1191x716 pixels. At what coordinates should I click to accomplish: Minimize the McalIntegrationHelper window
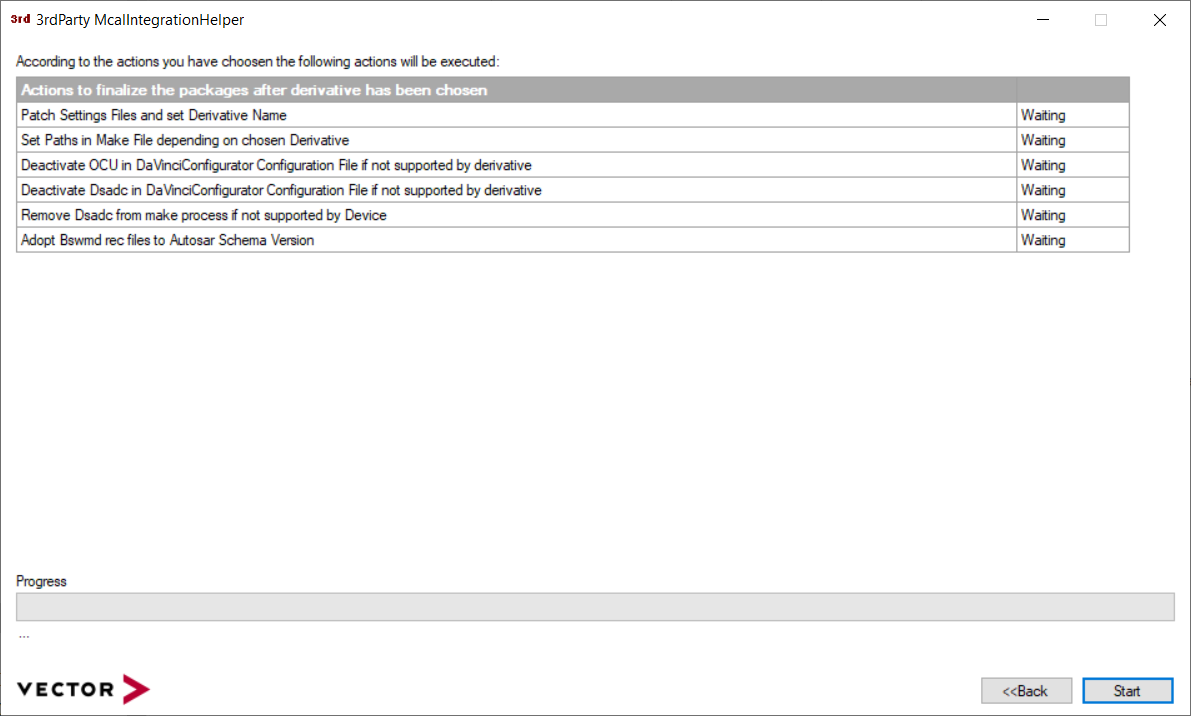click(x=1042, y=20)
